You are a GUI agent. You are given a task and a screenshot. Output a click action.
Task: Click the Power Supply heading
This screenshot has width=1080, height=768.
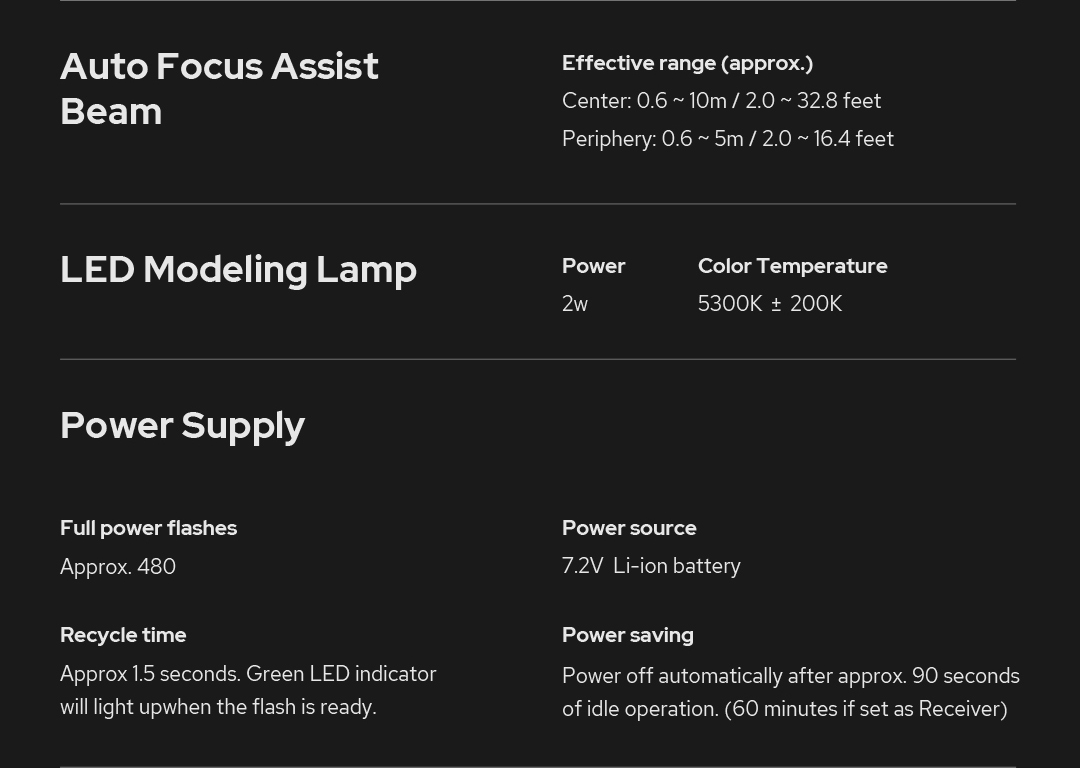click(182, 425)
